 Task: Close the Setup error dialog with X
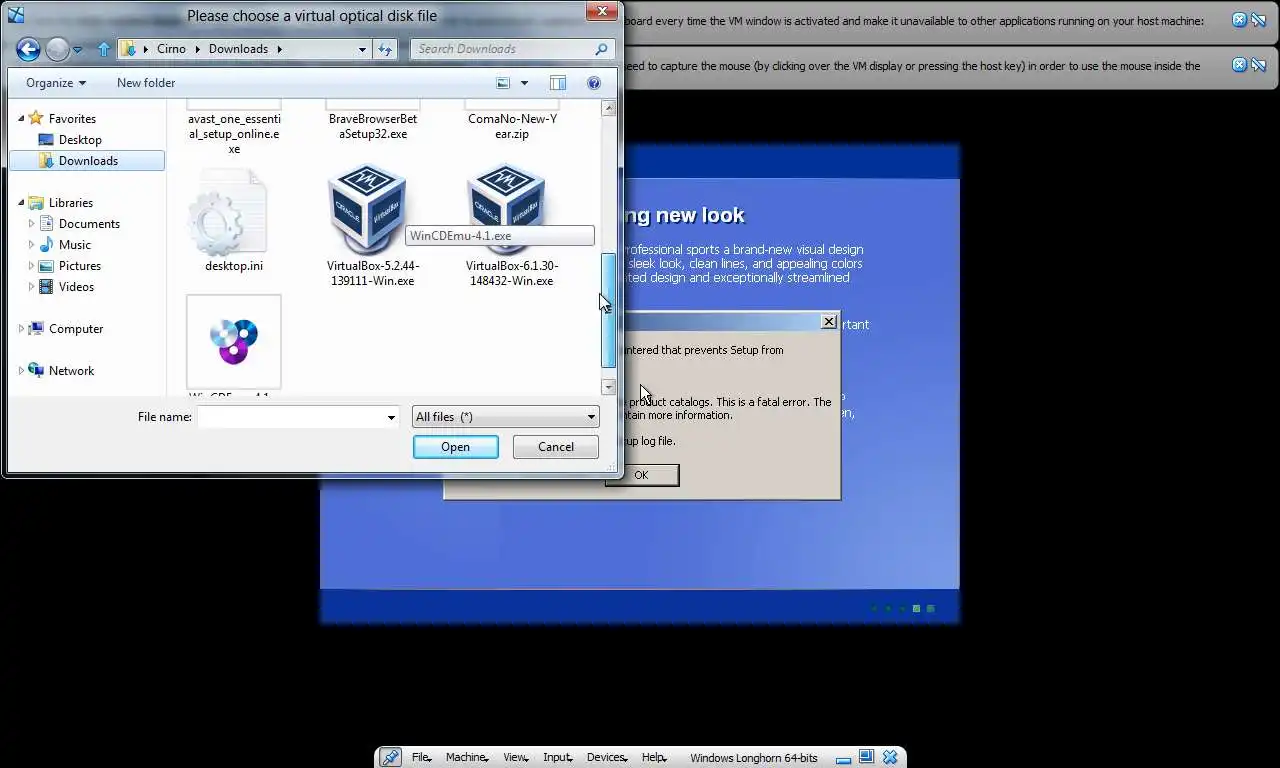coord(829,321)
